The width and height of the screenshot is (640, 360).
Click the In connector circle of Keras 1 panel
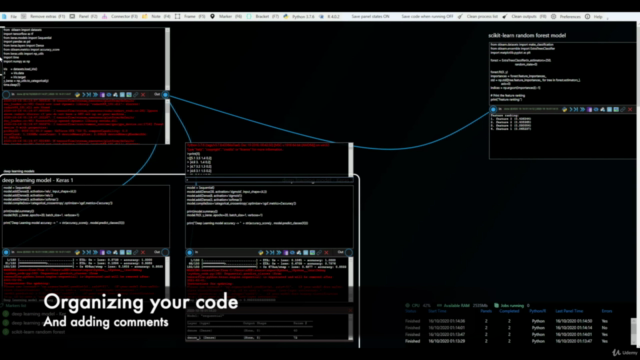coord(6,252)
